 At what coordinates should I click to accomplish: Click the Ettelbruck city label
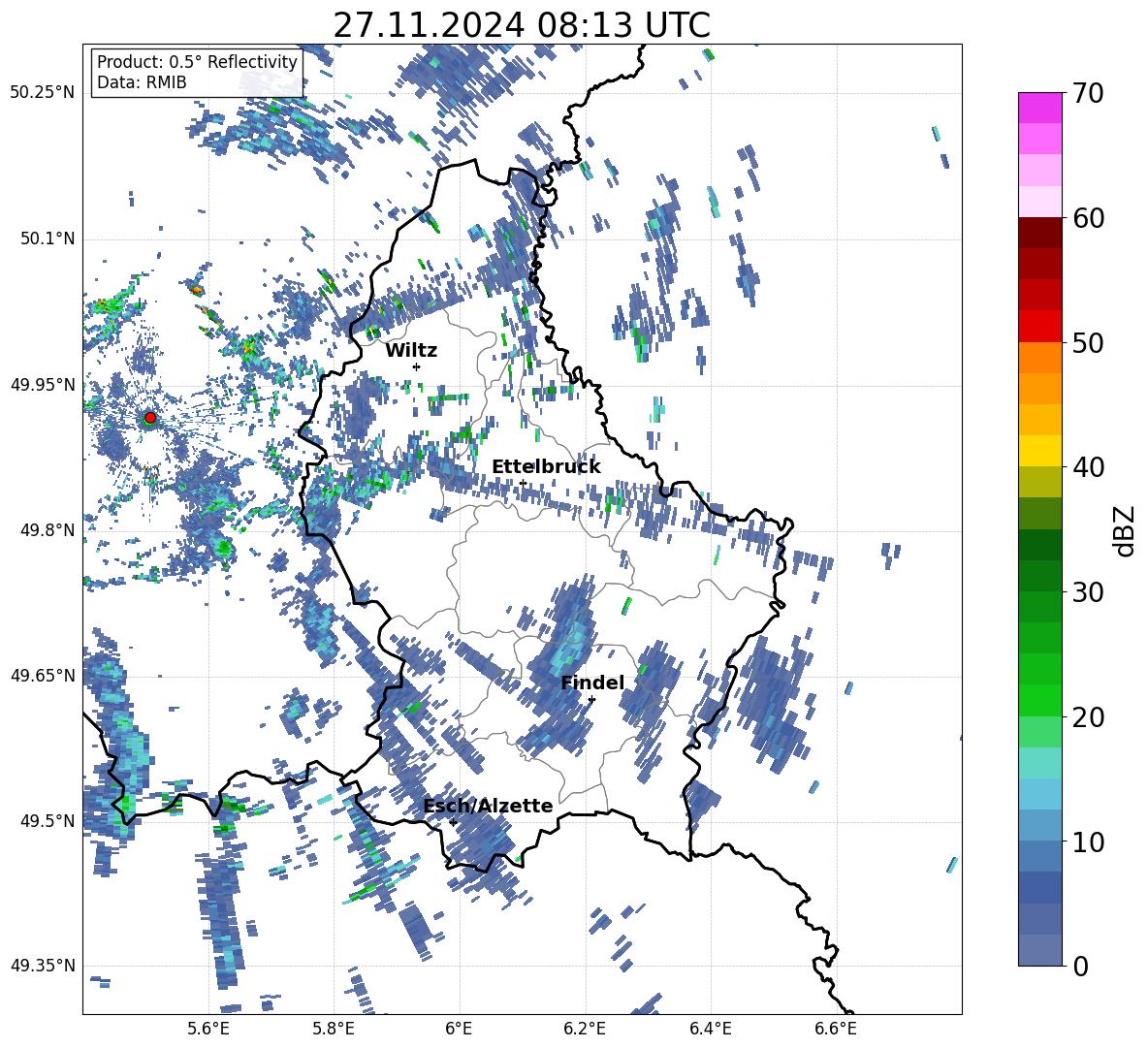[546, 467]
